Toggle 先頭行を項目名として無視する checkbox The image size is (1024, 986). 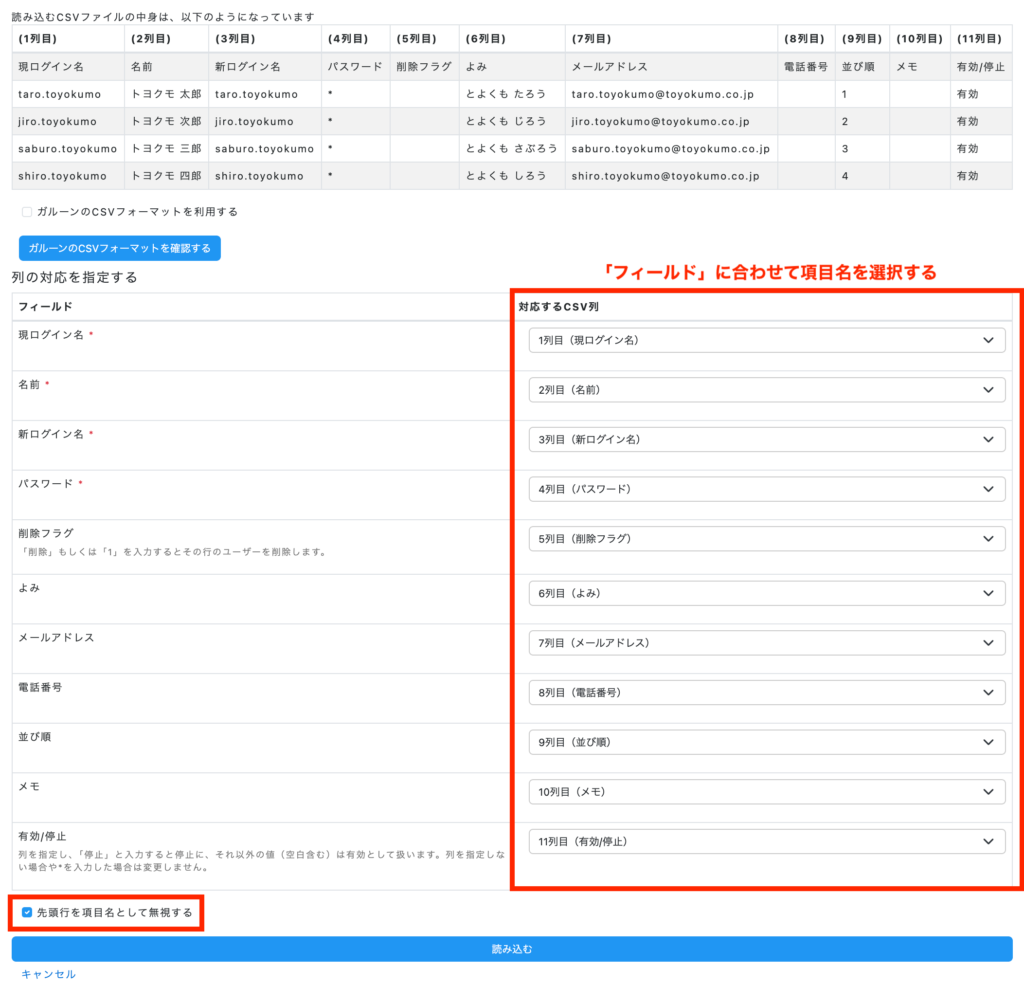tap(27, 912)
